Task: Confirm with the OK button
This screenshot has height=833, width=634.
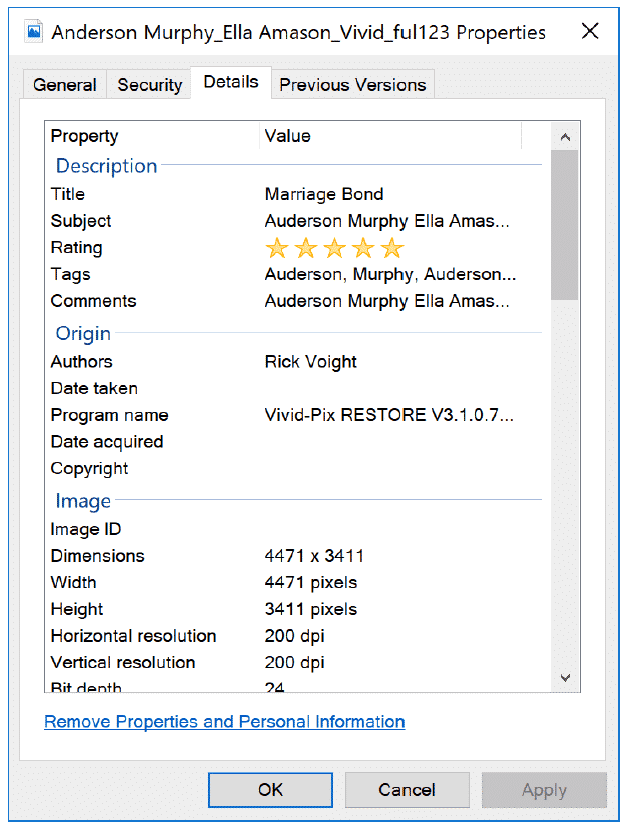Action: 270,790
